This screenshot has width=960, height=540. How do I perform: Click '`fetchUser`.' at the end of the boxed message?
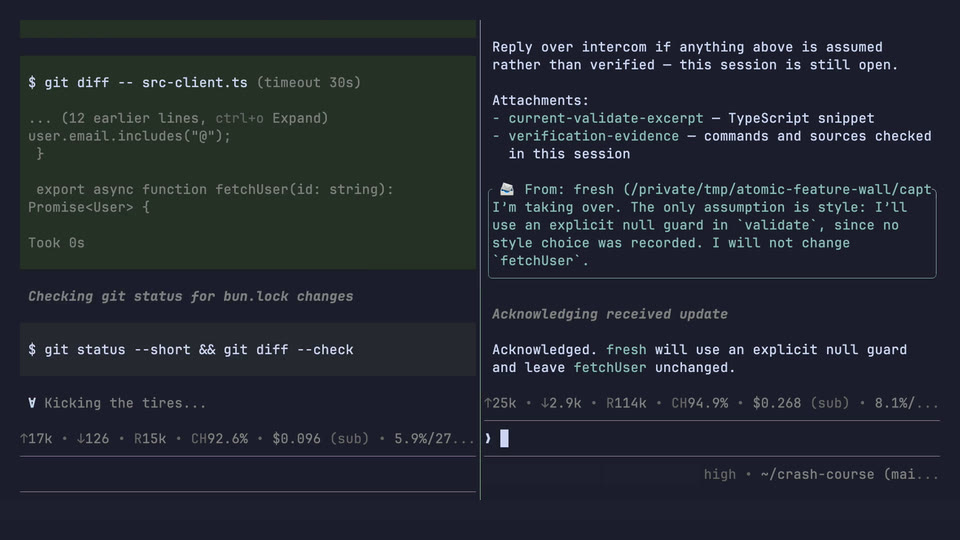point(541,261)
